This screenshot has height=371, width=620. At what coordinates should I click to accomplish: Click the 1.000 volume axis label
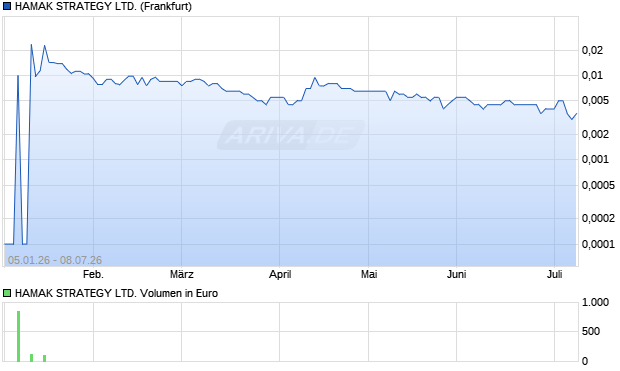tap(595, 303)
